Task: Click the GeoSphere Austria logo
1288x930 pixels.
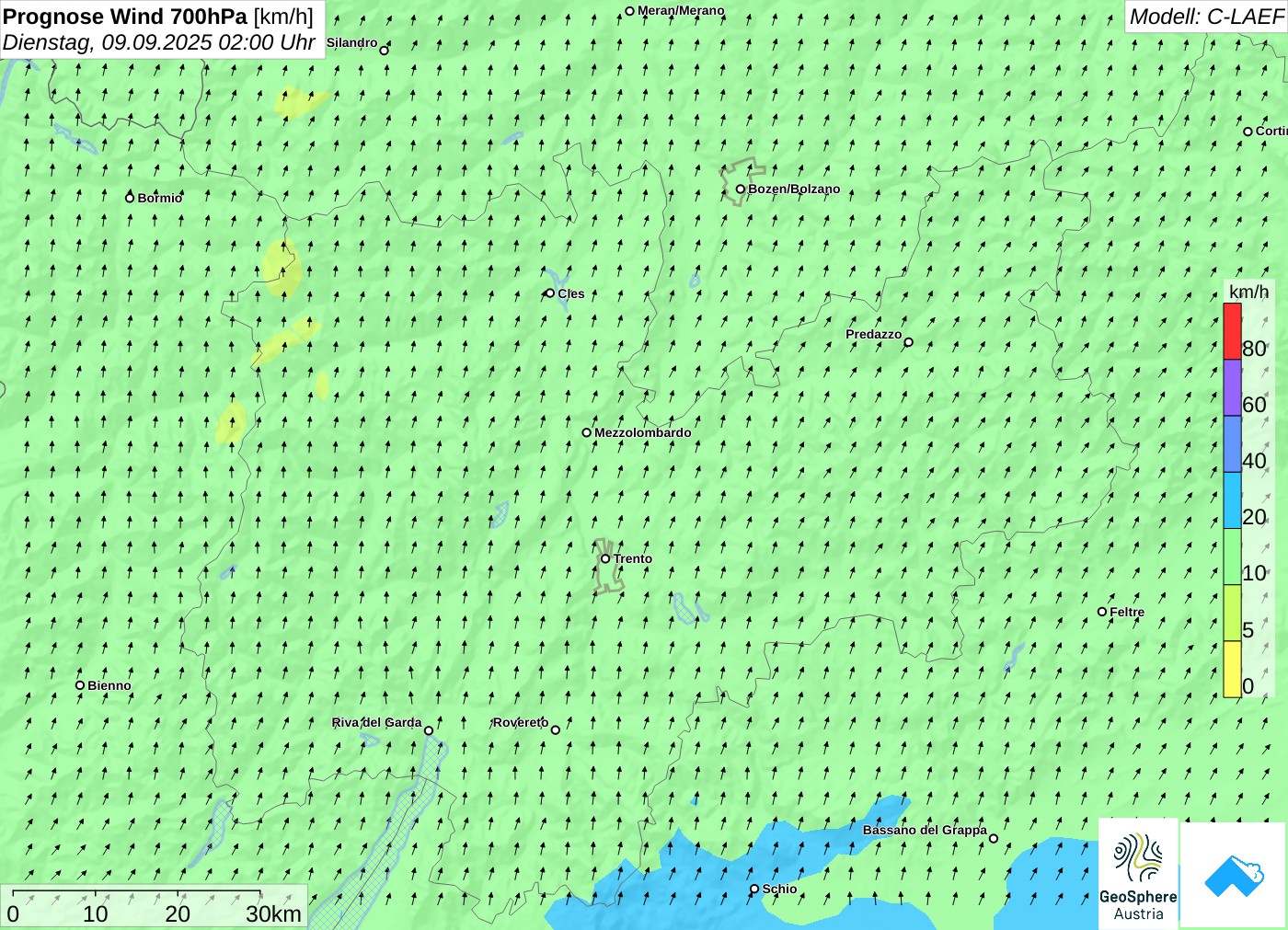Action: coord(1138,874)
